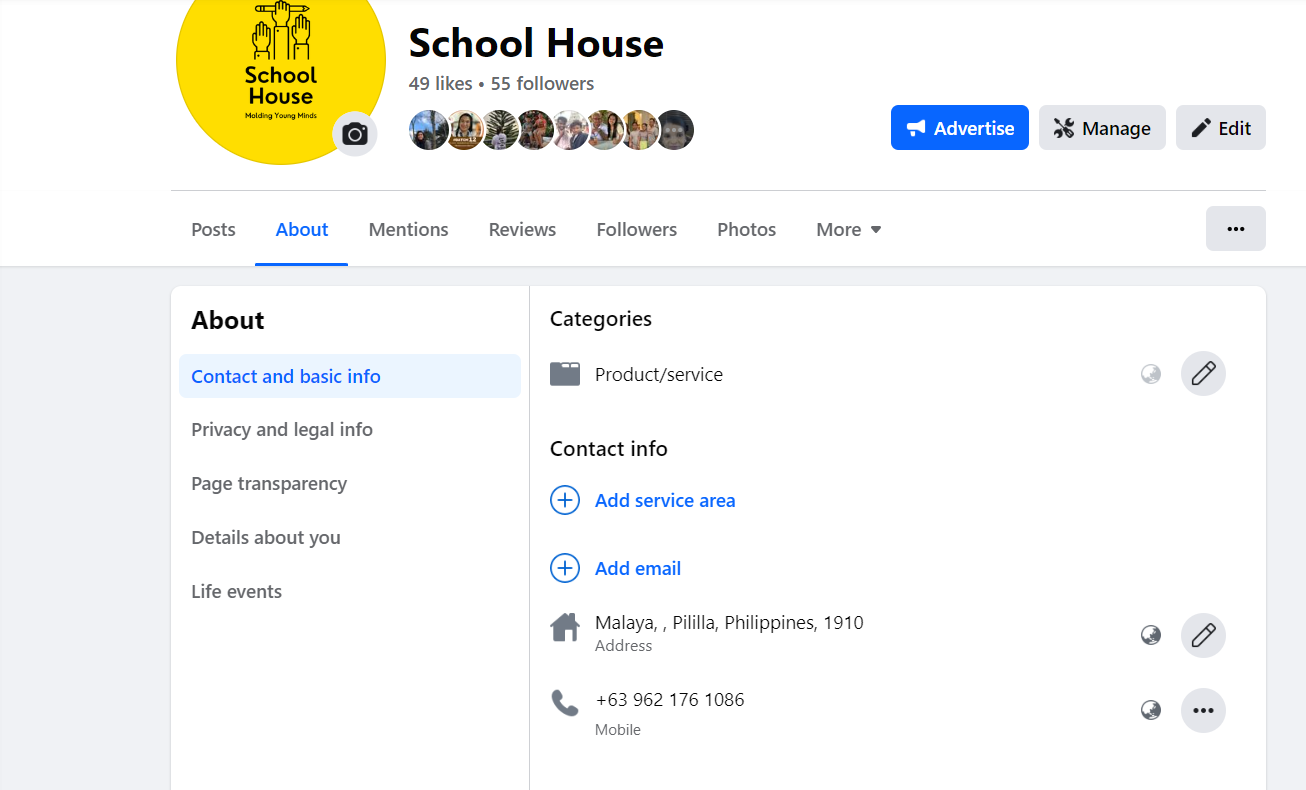Click the first follower avatar
This screenshot has width=1306, height=790.
429,130
